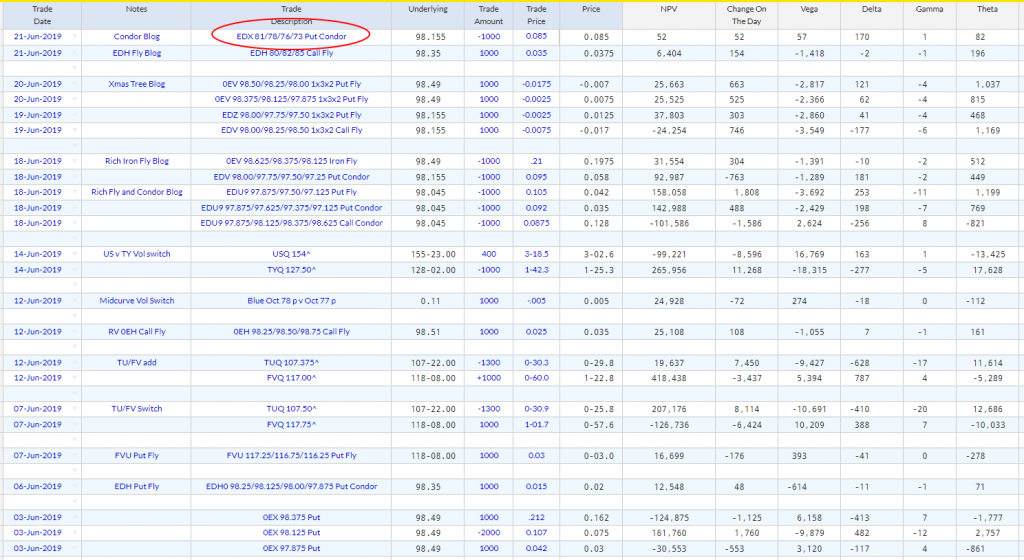Select underlying value 128-02.00
The width and height of the screenshot is (1024, 560).
pos(433,270)
